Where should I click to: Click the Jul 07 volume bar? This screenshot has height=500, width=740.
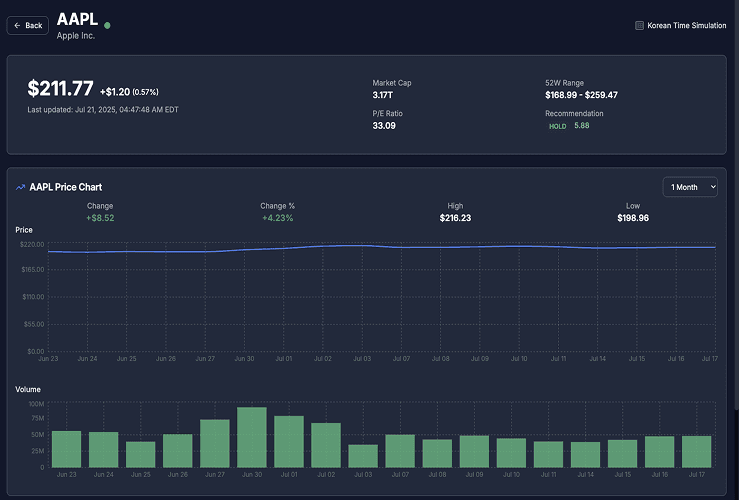pos(400,451)
